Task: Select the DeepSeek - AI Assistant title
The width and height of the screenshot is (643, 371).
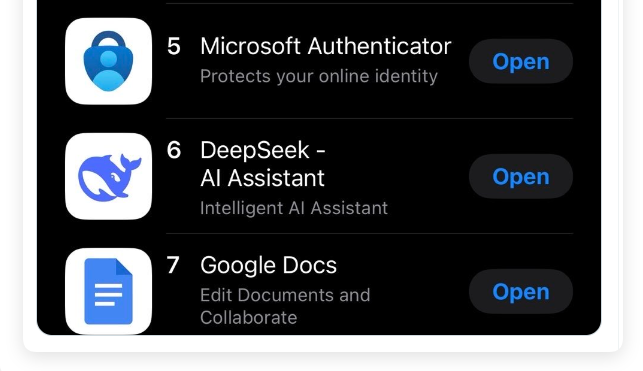Action: coord(263,164)
